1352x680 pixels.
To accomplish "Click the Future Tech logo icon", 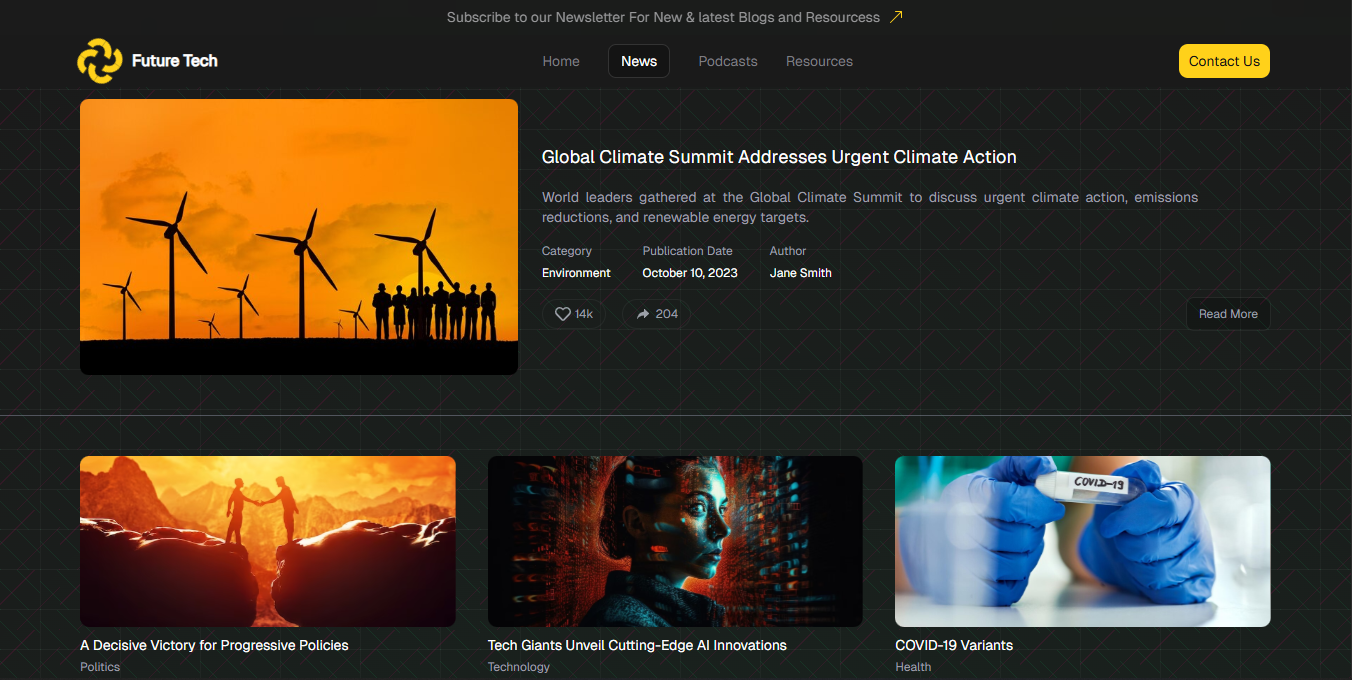I will click(x=100, y=61).
